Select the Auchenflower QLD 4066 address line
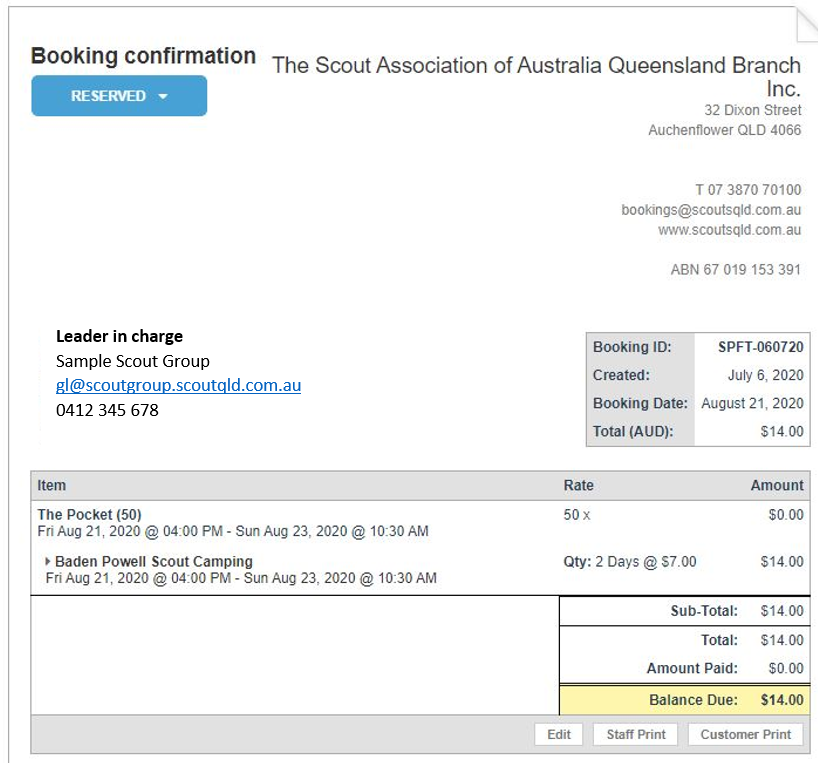 coord(725,130)
